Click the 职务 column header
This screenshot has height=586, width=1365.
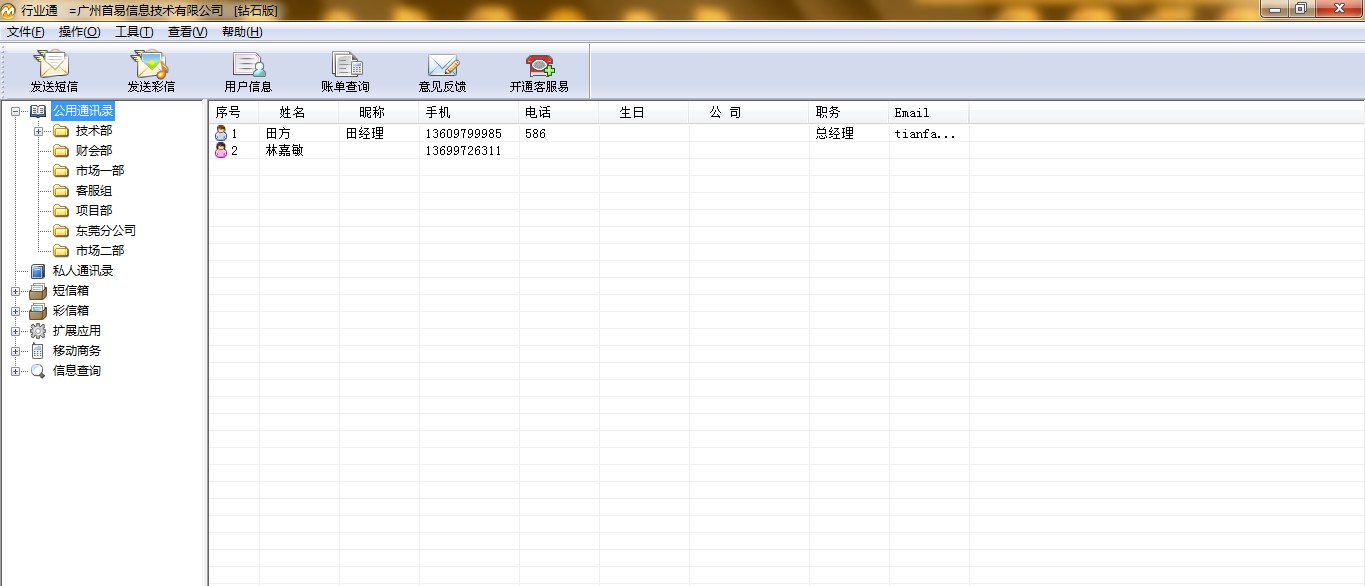click(849, 112)
